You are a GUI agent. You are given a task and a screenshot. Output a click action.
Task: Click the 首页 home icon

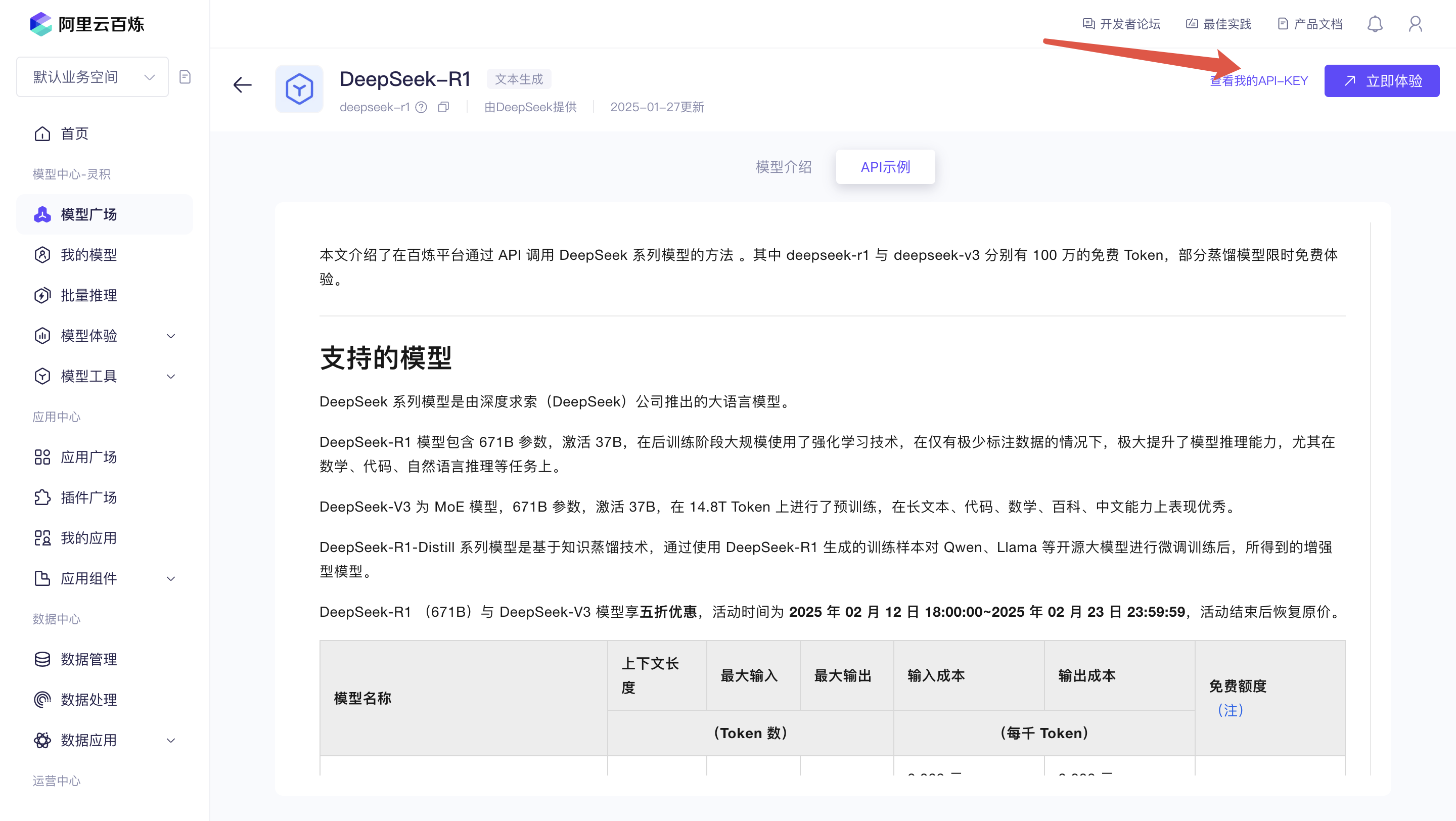point(42,133)
